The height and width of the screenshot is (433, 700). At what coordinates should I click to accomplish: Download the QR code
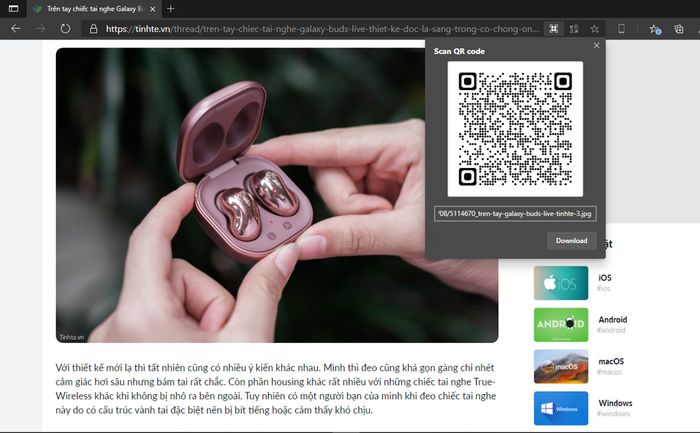[x=571, y=241]
